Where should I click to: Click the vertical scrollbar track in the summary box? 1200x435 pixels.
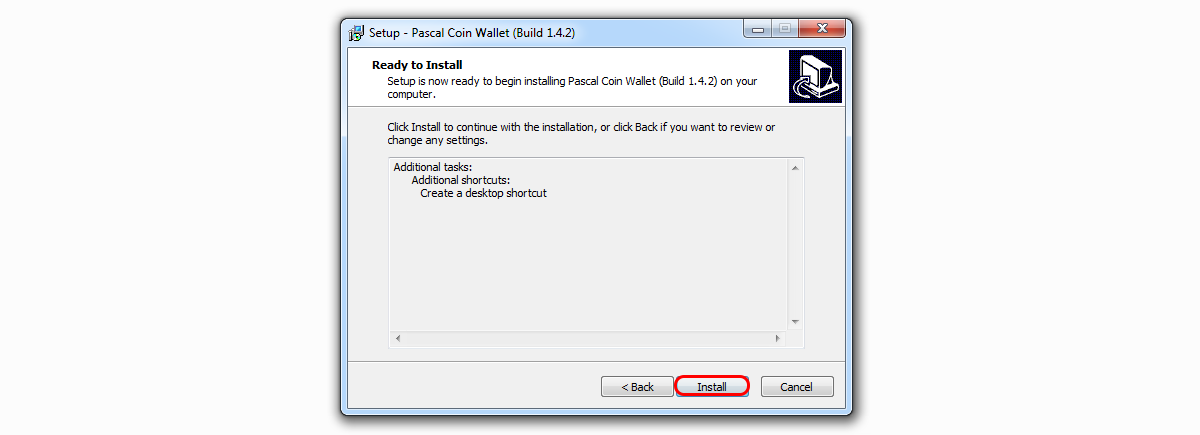coord(795,244)
